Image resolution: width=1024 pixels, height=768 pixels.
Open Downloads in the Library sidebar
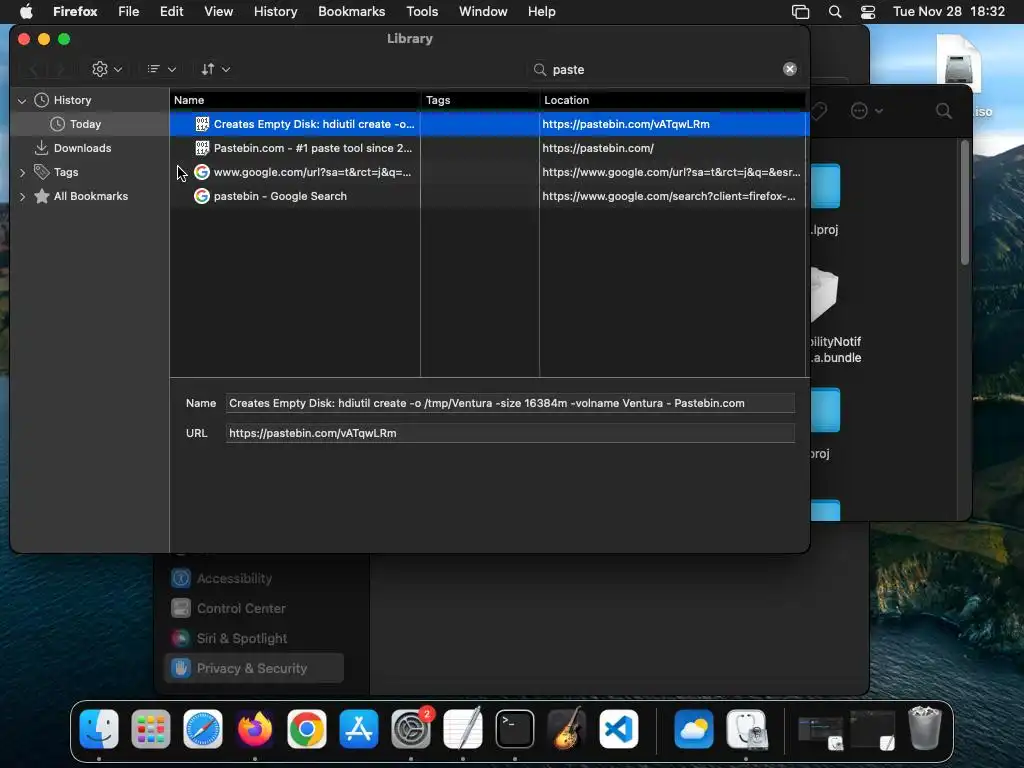[x=82, y=148]
